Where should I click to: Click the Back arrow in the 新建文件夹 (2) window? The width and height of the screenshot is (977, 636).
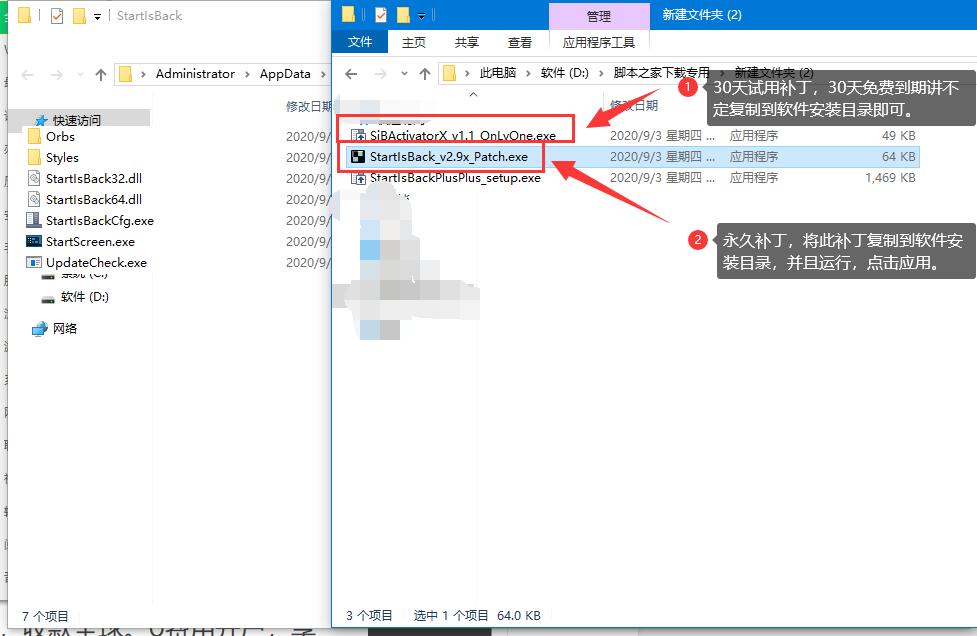point(351,74)
